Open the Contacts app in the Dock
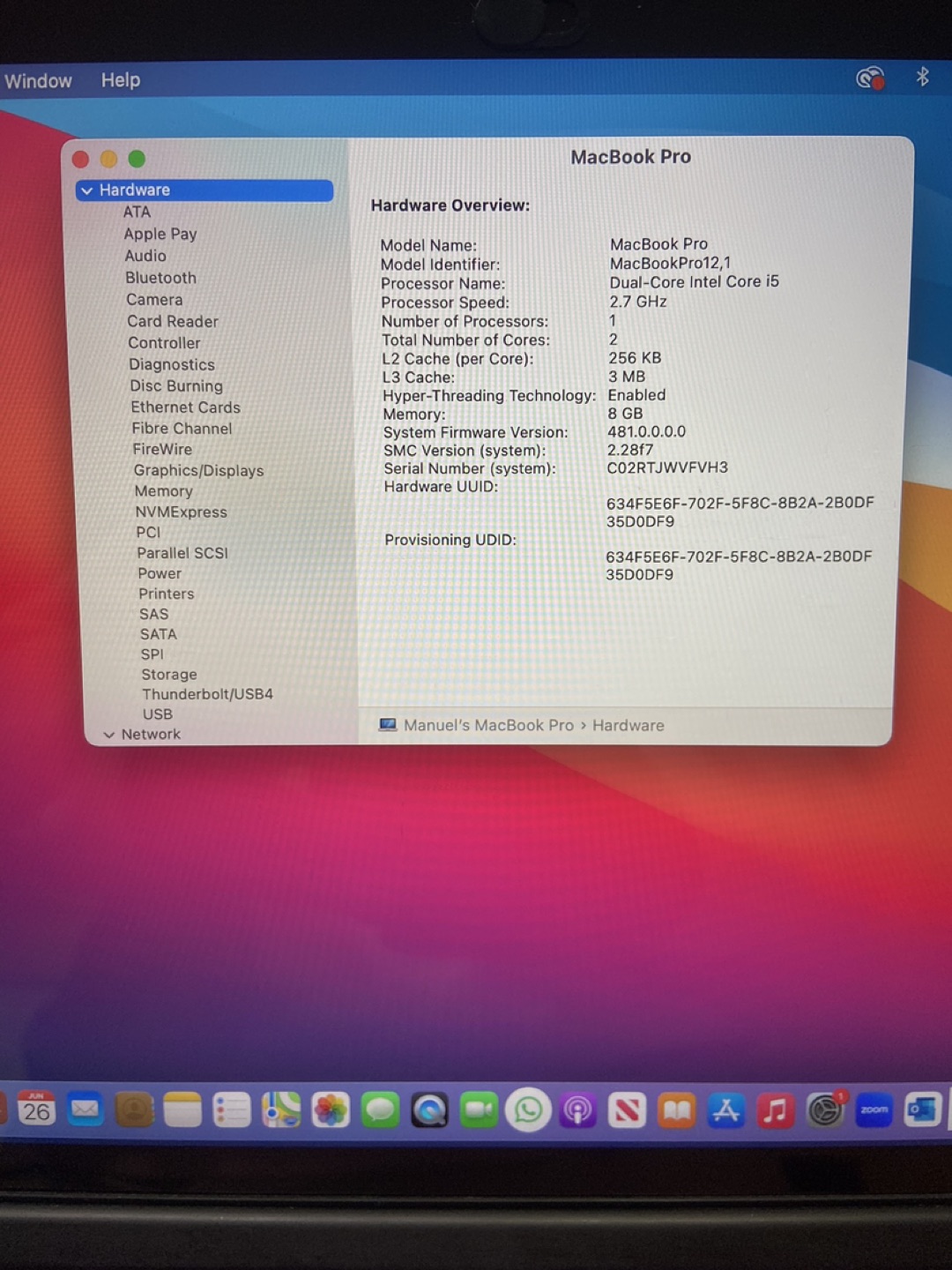 [134, 1110]
